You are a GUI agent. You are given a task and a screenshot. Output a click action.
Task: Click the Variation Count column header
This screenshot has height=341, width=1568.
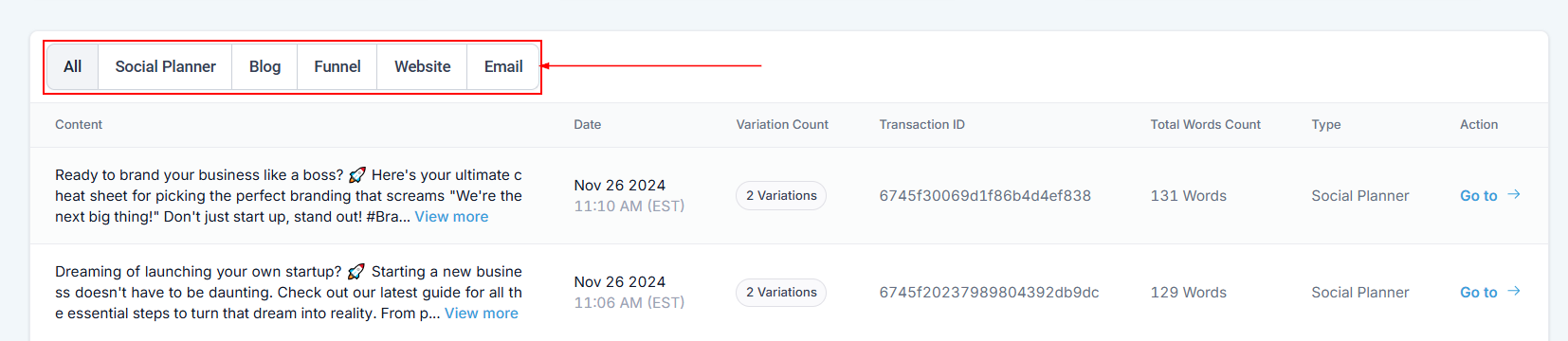pos(782,125)
